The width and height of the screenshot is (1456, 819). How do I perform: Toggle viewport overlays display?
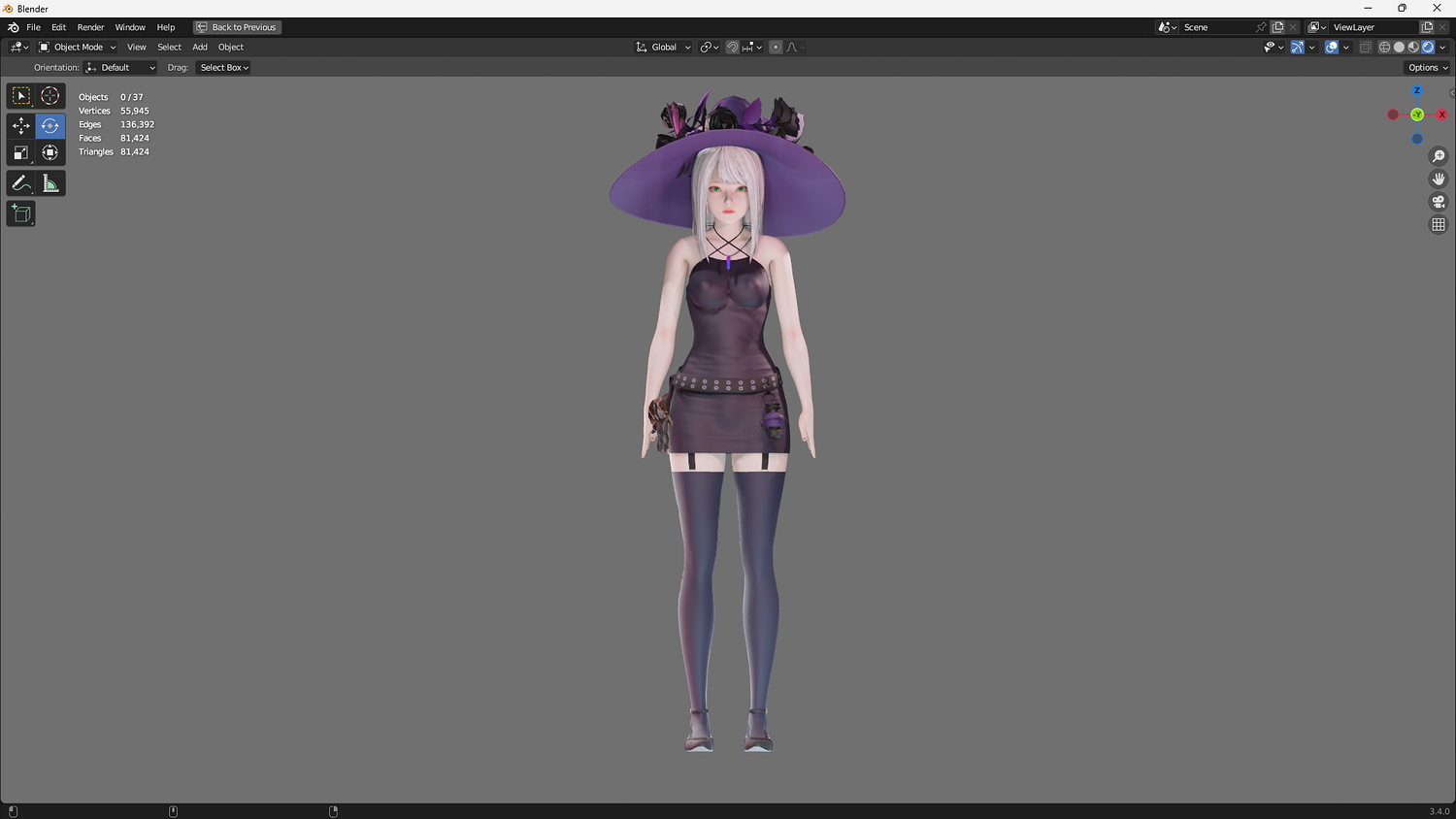[1332, 47]
